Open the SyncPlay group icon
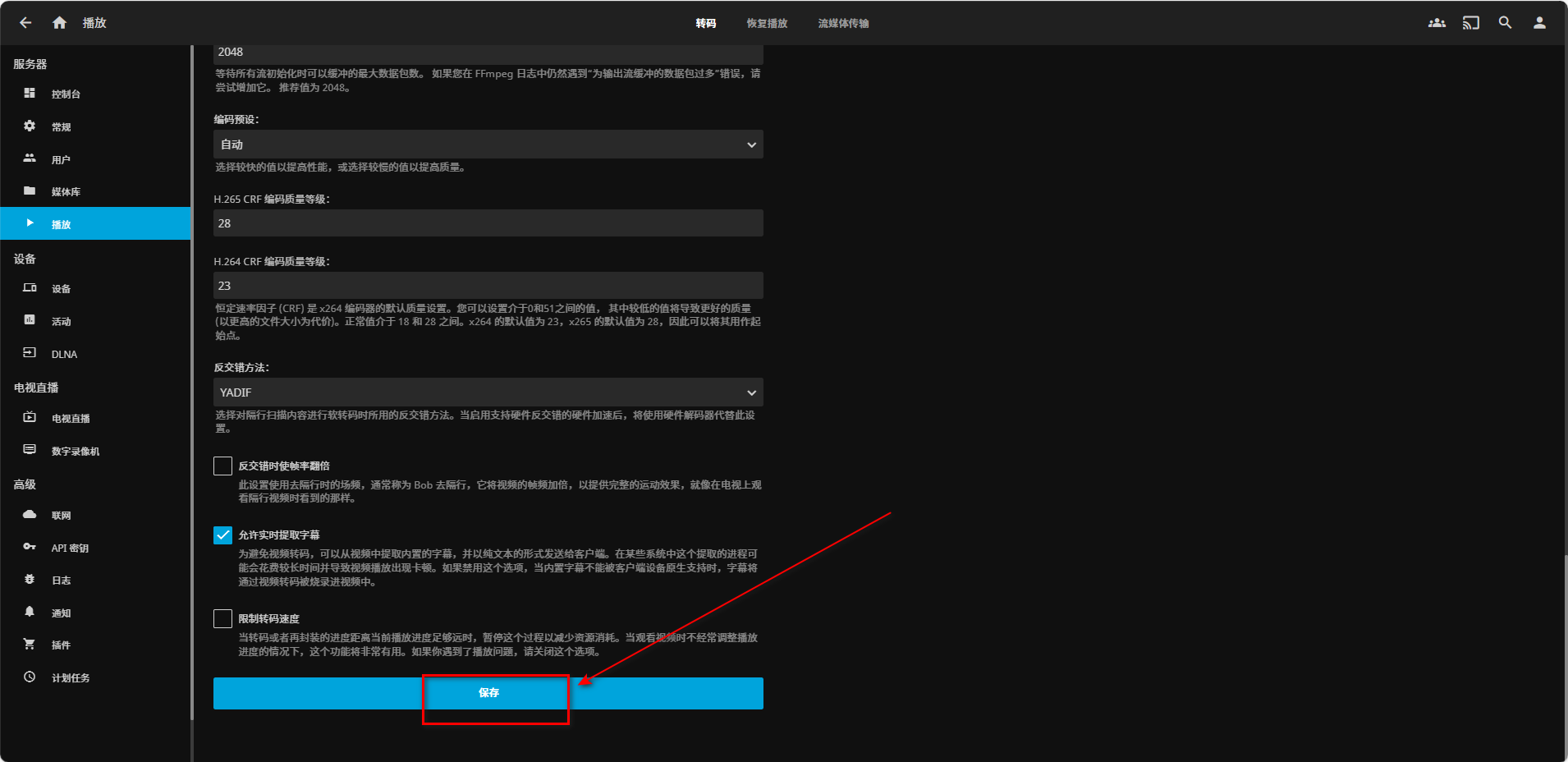This screenshot has width=1568, height=762. (x=1437, y=23)
